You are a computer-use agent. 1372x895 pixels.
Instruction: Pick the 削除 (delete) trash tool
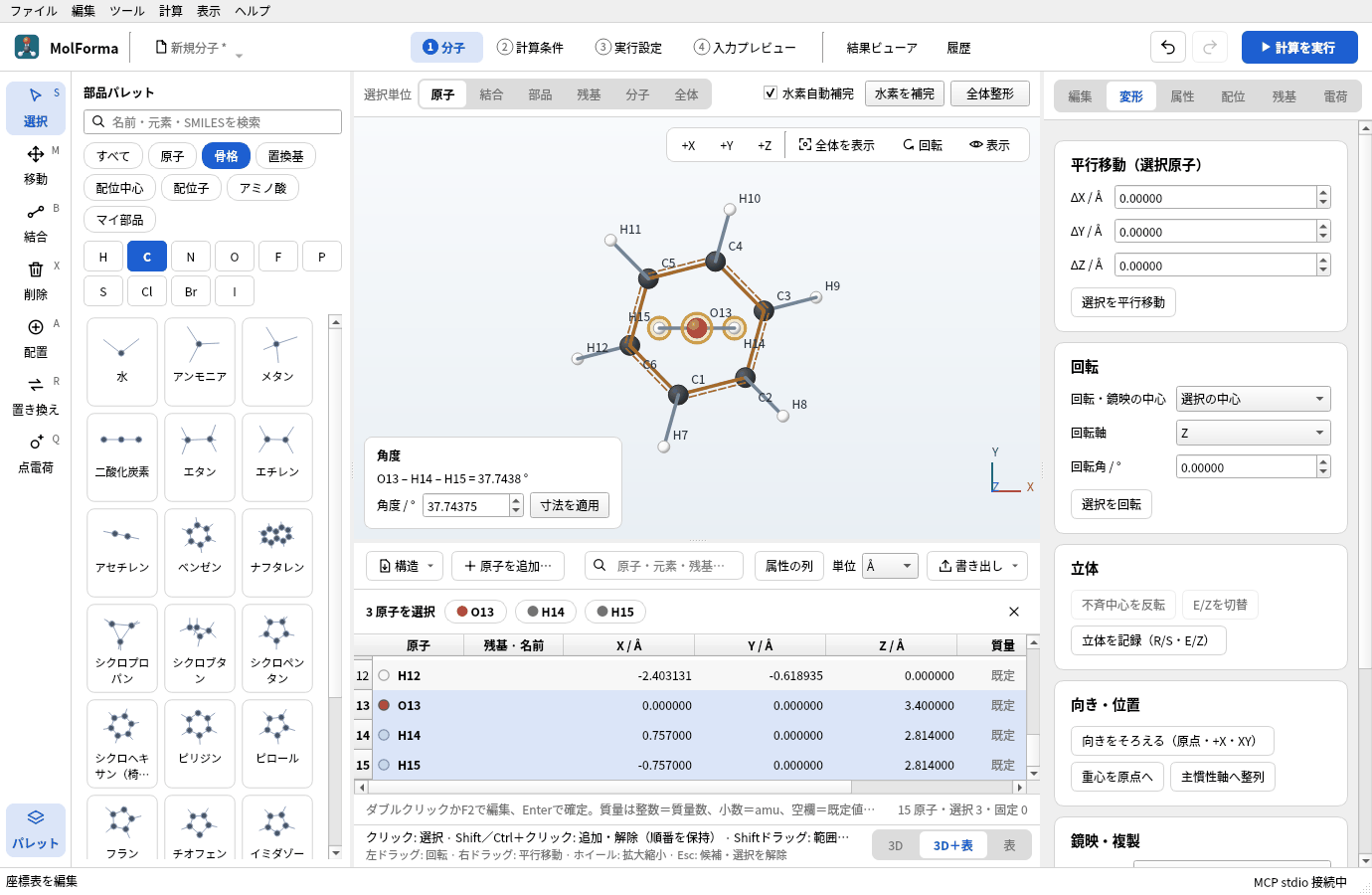coord(36,280)
